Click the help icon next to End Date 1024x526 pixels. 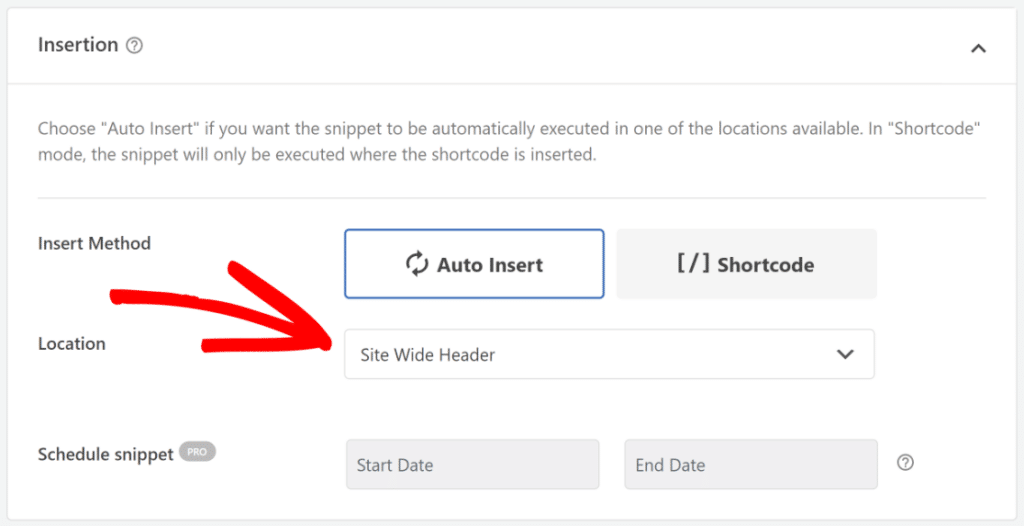pos(905,463)
